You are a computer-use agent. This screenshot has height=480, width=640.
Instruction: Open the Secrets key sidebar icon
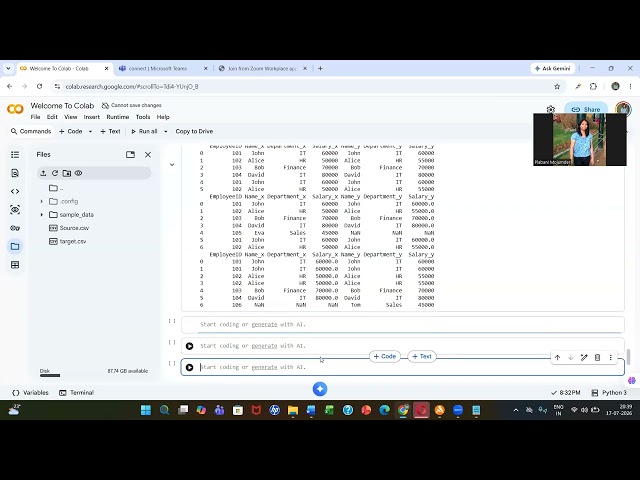point(15,228)
